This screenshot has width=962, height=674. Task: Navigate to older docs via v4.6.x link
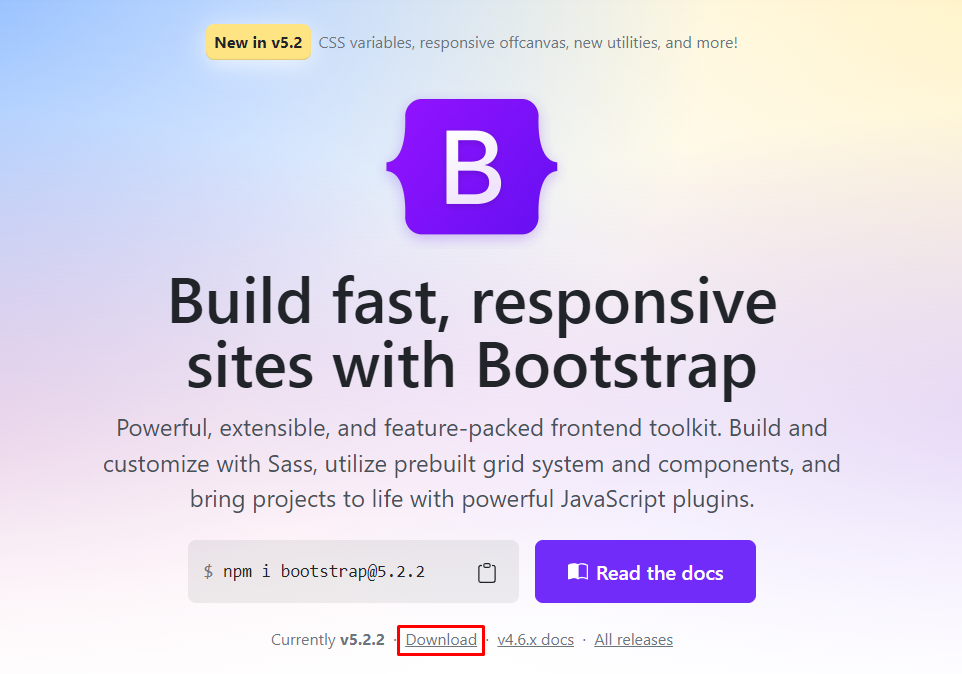click(x=535, y=639)
